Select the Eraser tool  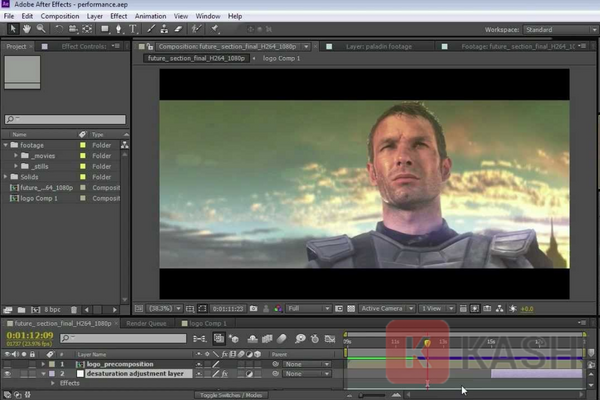click(178, 29)
